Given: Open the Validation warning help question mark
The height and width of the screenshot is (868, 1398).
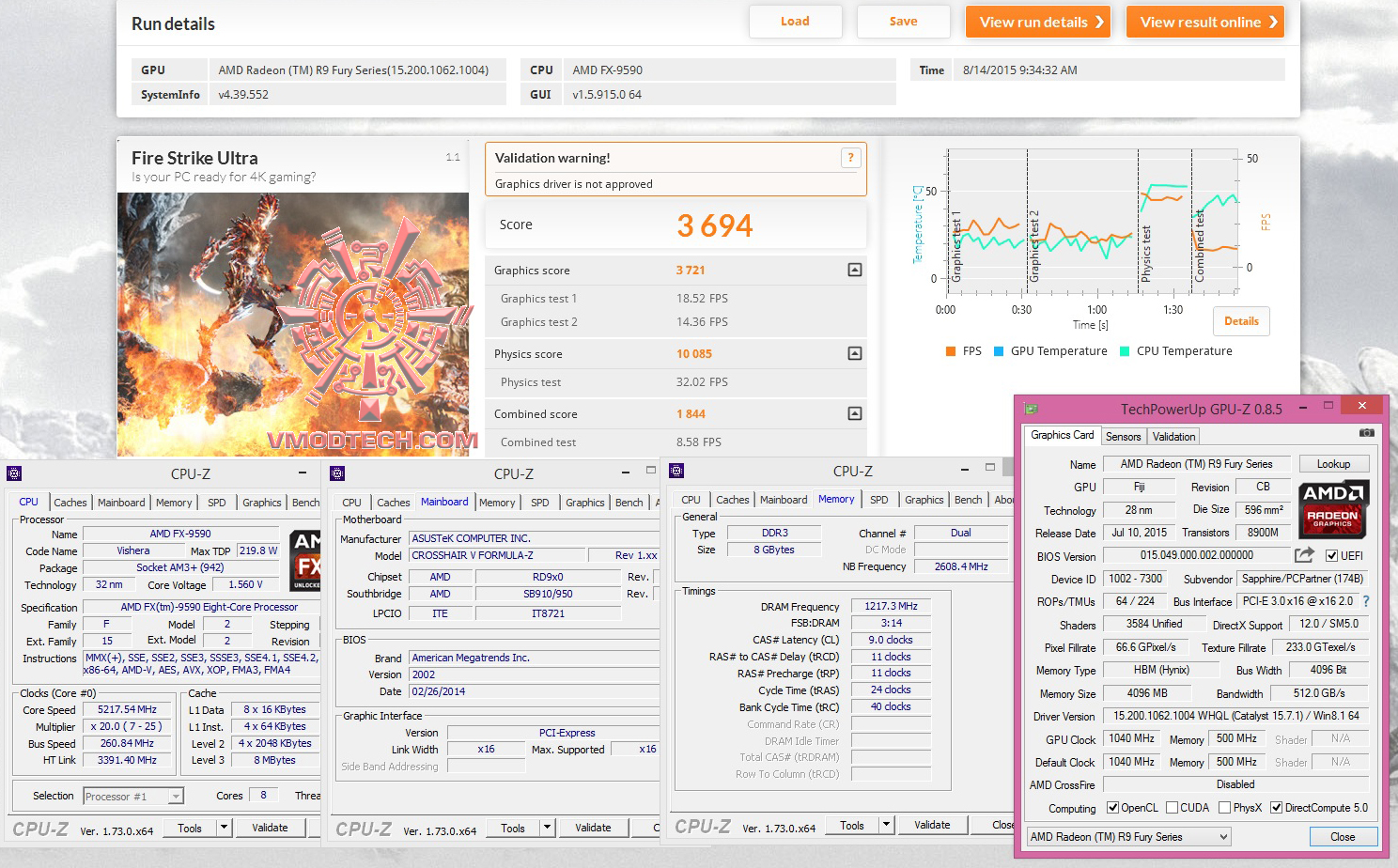Looking at the screenshot, I should coord(850,158).
